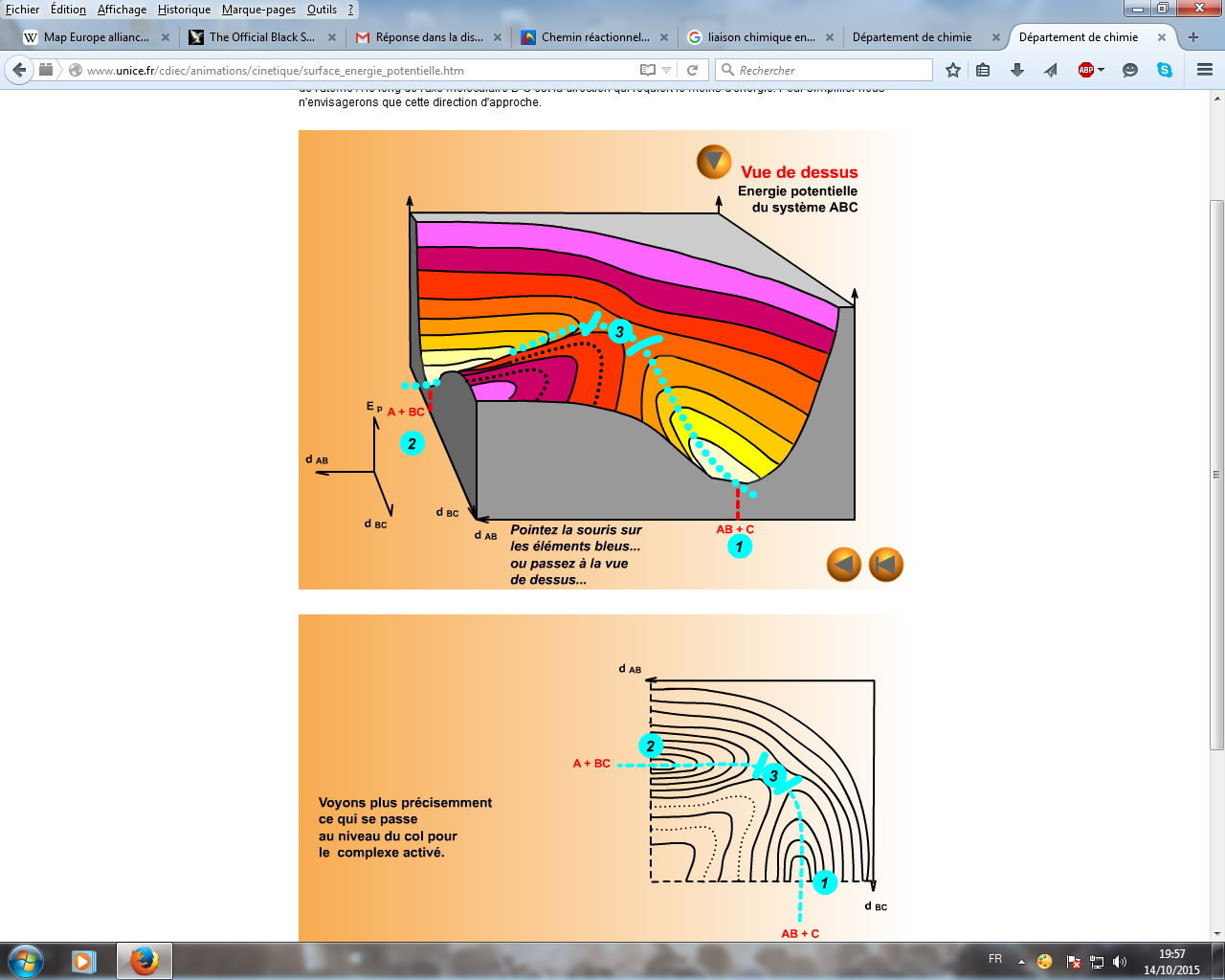Open the downloads arrow icon
Image resolution: width=1225 pixels, height=980 pixels.
pyautogui.click(x=1017, y=70)
